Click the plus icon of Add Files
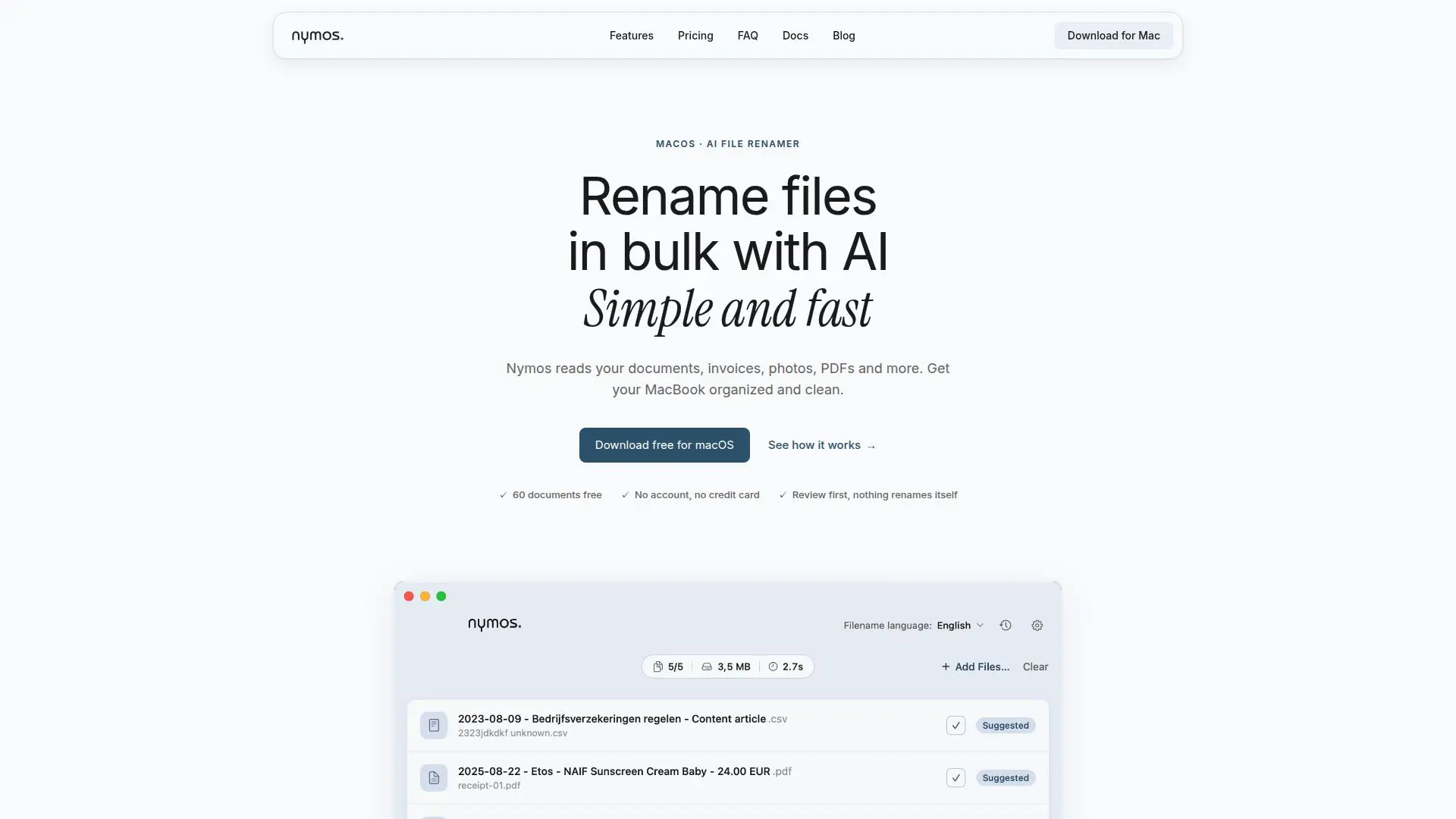Screen dimensions: 1456x819 (x=946, y=667)
